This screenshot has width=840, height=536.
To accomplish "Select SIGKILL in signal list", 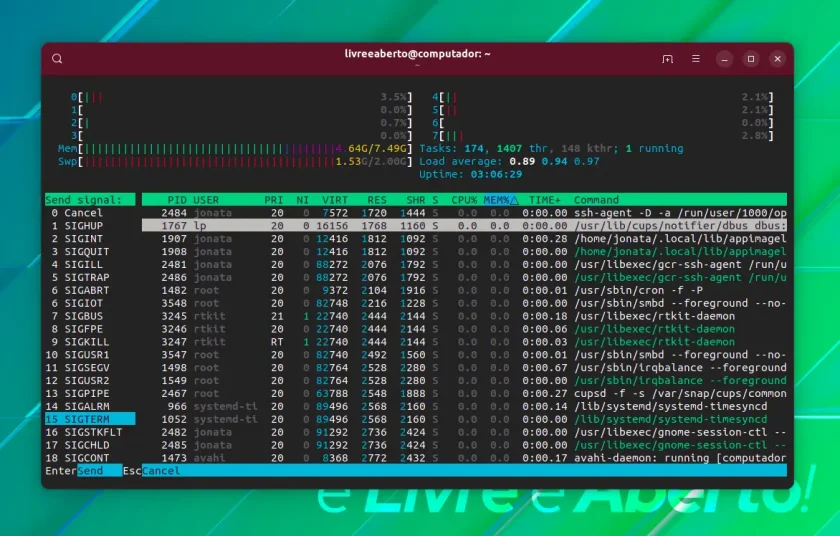I will pos(90,342).
